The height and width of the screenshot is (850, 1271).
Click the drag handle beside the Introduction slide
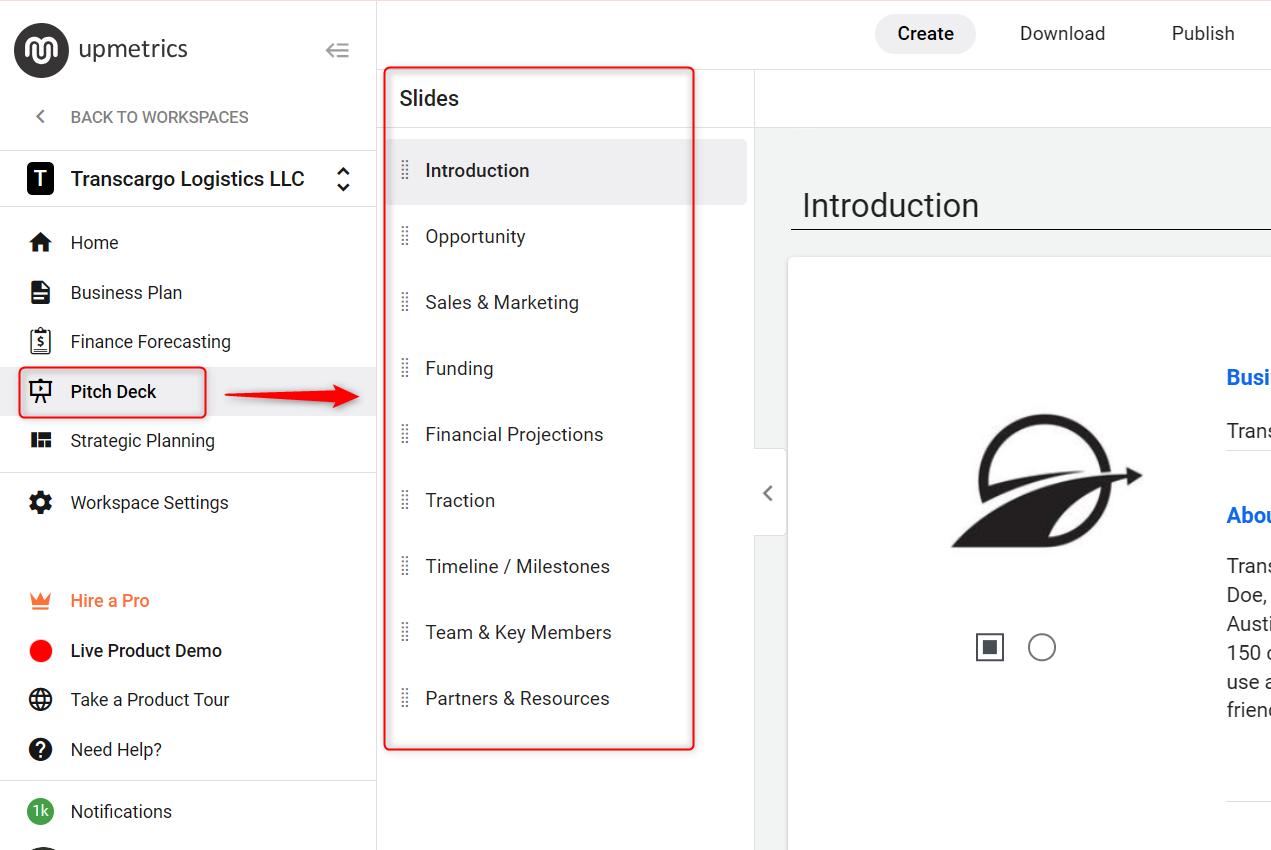click(x=405, y=170)
